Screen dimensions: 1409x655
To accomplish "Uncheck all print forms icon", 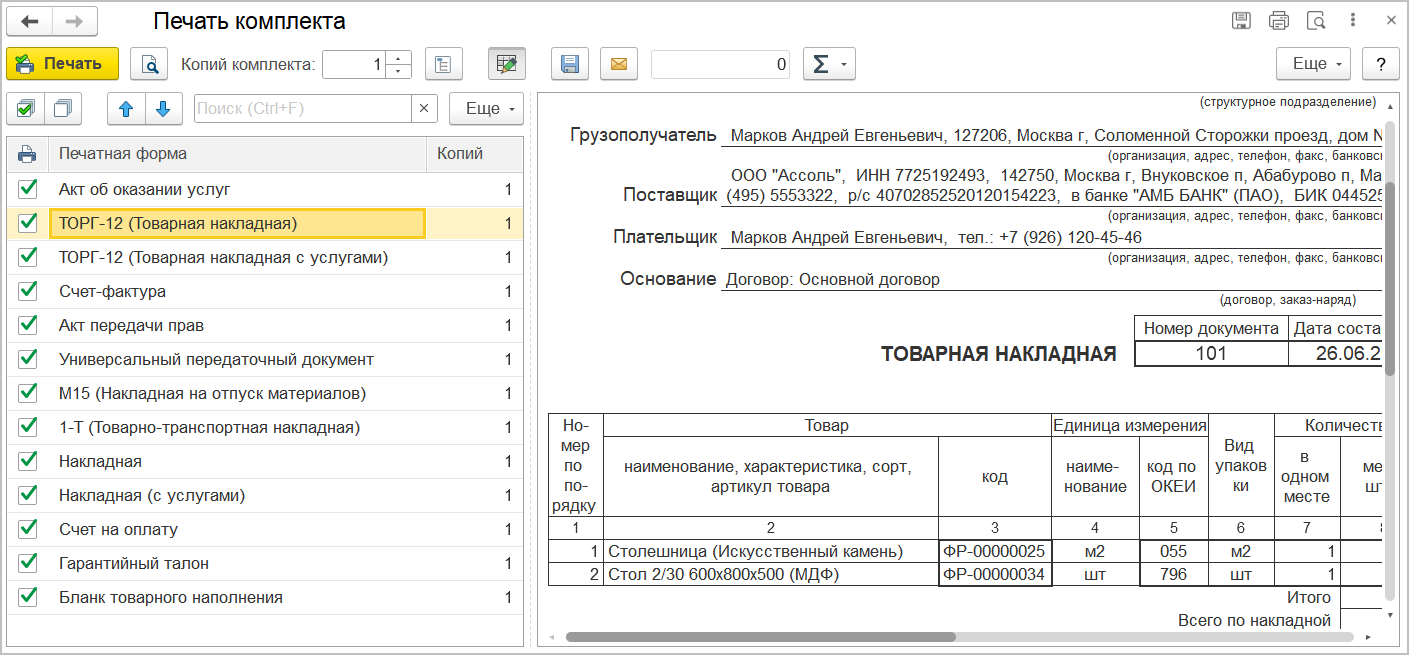I will tap(64, 108).
